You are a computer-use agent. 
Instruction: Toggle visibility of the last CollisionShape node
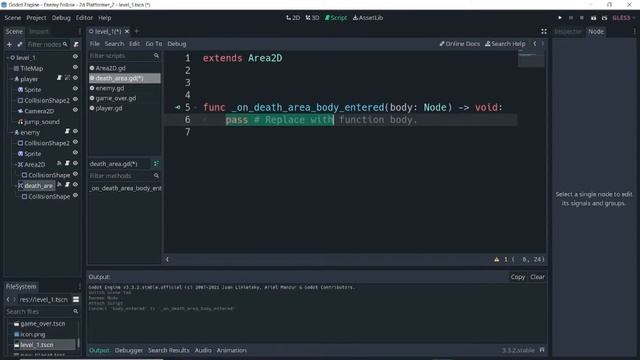75,196
